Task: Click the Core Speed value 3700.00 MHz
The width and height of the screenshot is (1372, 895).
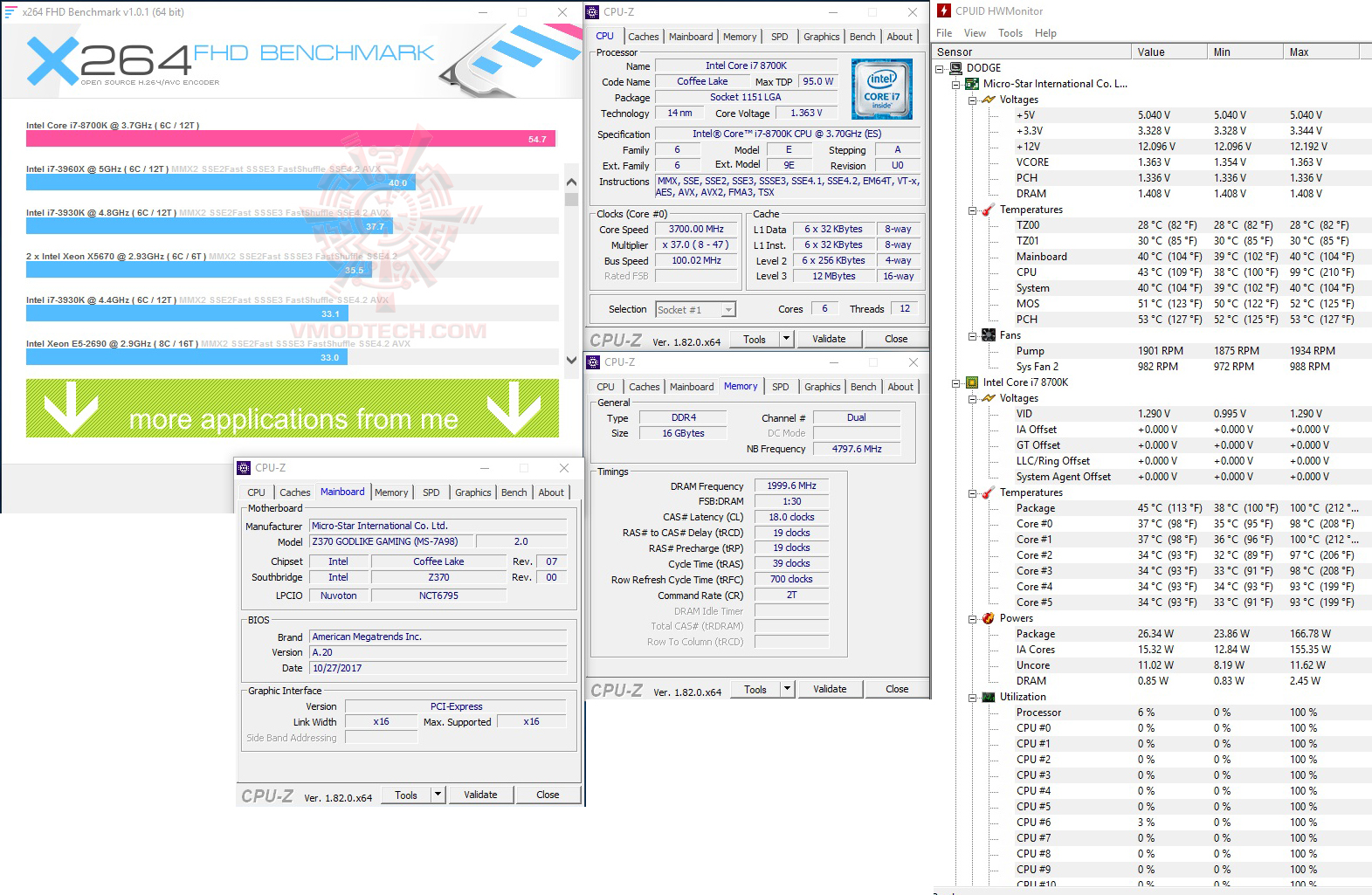Action: point(696,229)
